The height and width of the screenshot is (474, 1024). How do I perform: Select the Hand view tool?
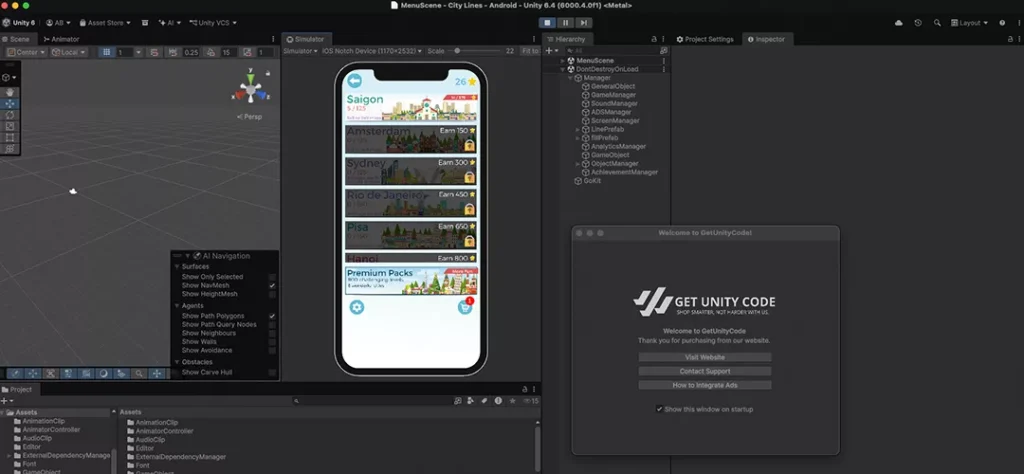click(10, 93)
